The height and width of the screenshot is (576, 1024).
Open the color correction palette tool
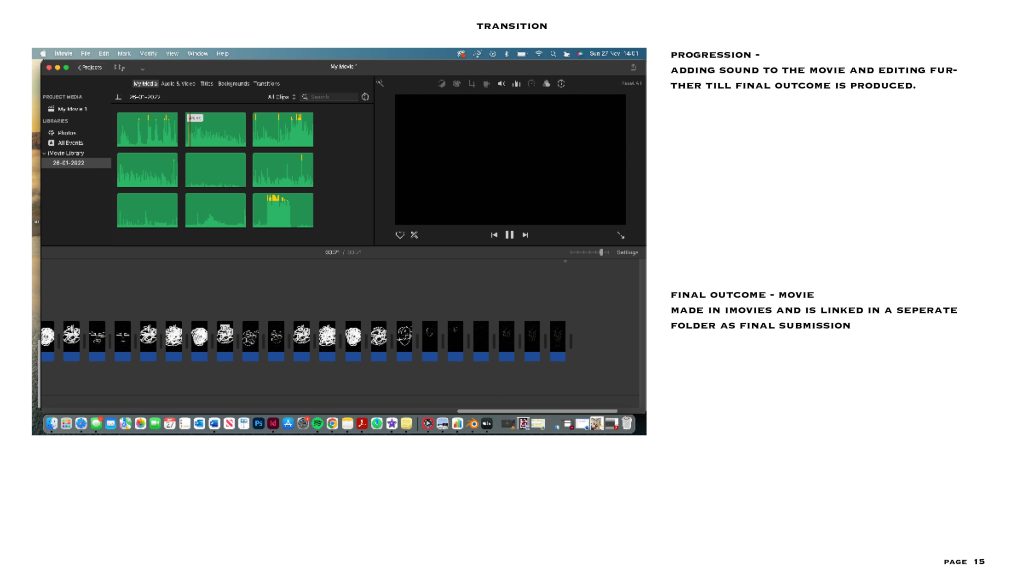click(x=456, y=84)
